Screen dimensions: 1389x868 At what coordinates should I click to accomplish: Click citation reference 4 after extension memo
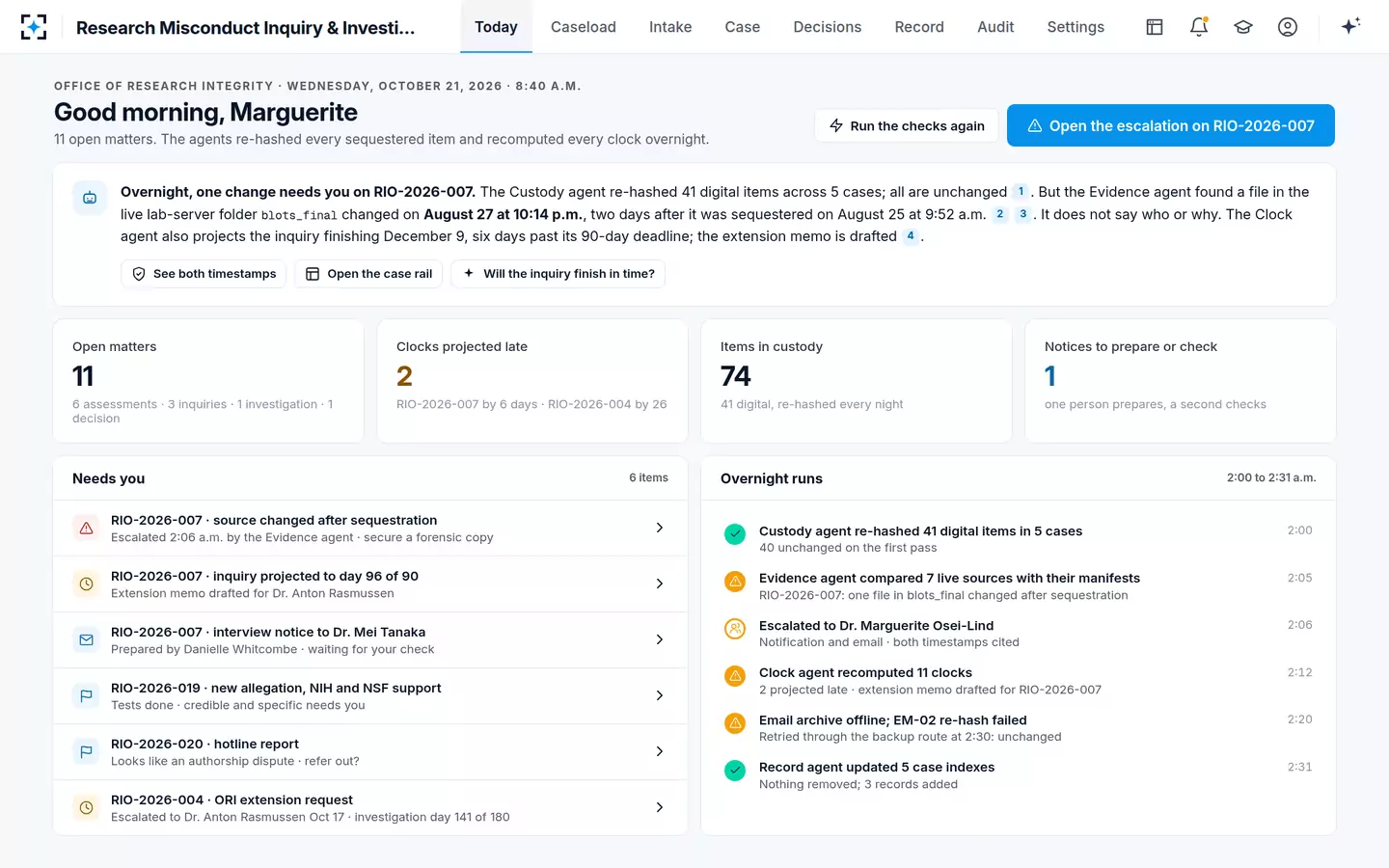pyautogui.click(x=911, y=236)
